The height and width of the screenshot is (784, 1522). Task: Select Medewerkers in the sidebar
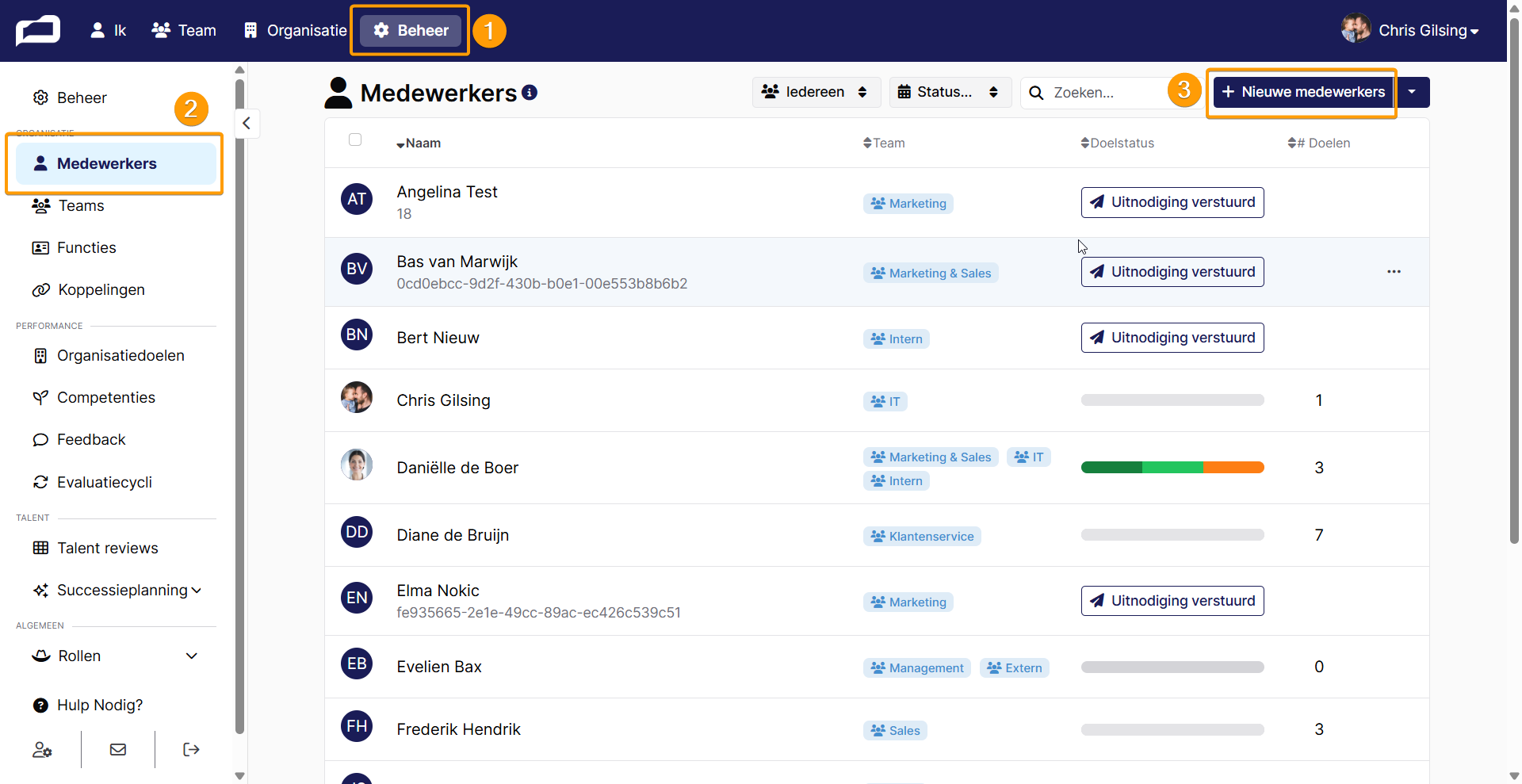pyautogui.click(x=116, y=163)
